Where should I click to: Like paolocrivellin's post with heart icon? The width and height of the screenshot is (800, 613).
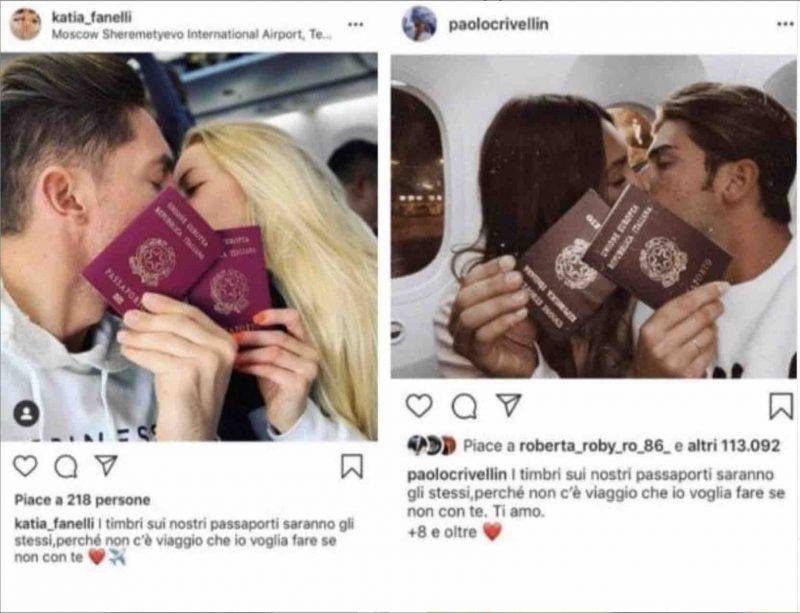click(419, 406)
